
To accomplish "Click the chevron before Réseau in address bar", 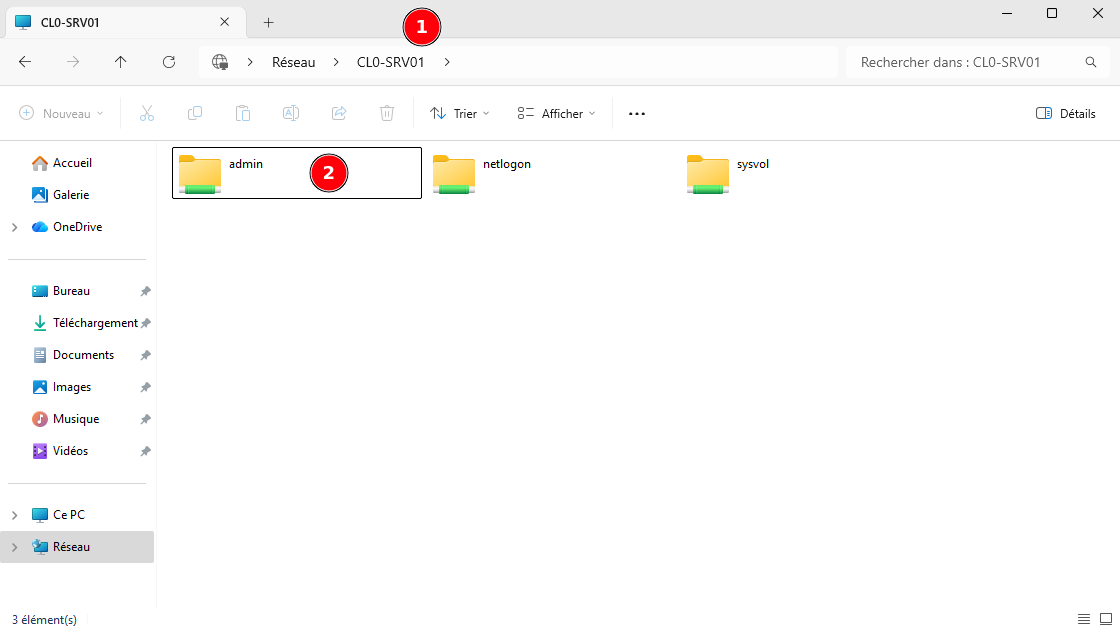I will coord(250,62).
